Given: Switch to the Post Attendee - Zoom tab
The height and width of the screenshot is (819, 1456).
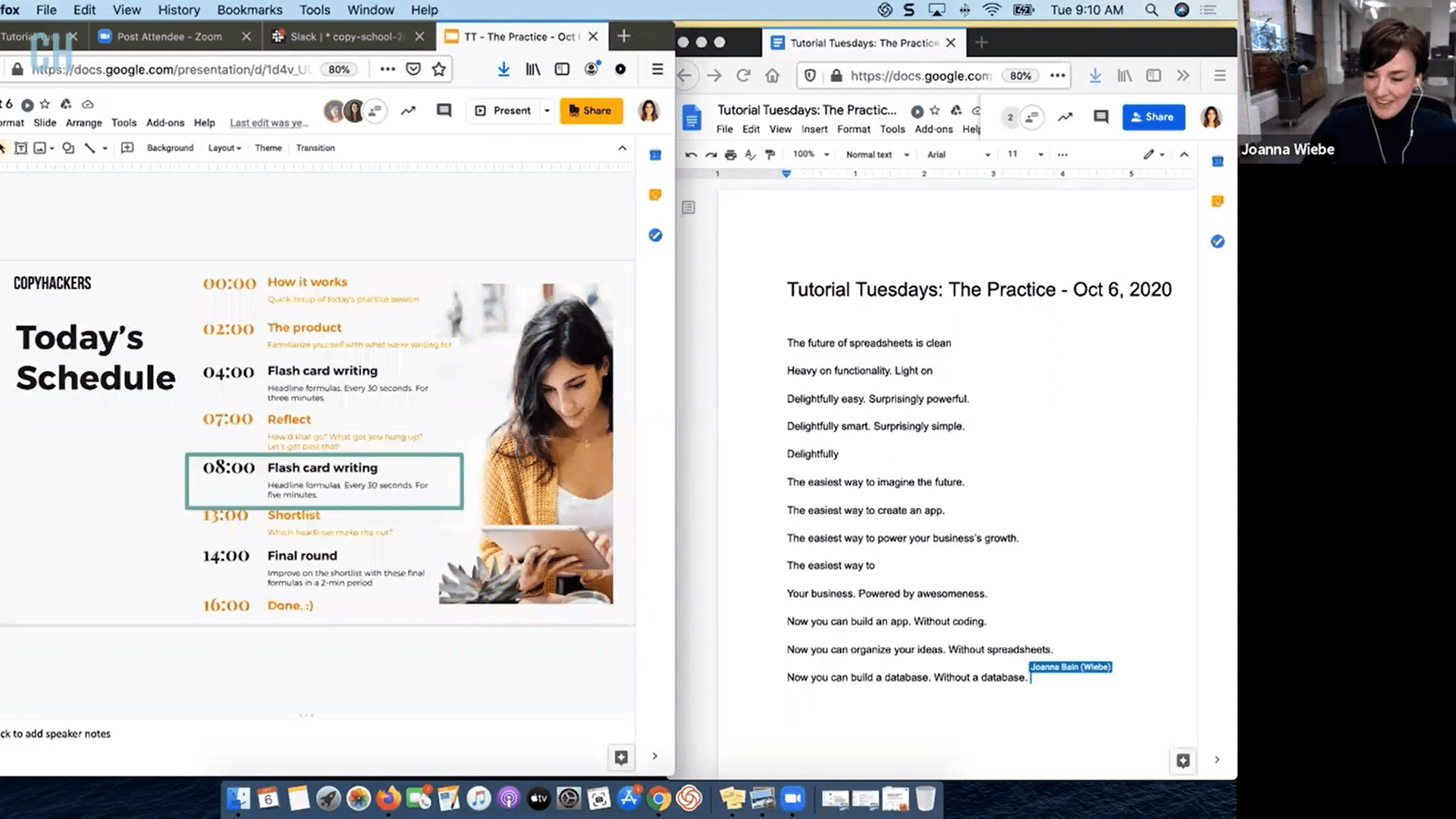Looking at the screenshot, I should (x=170, y=36).
